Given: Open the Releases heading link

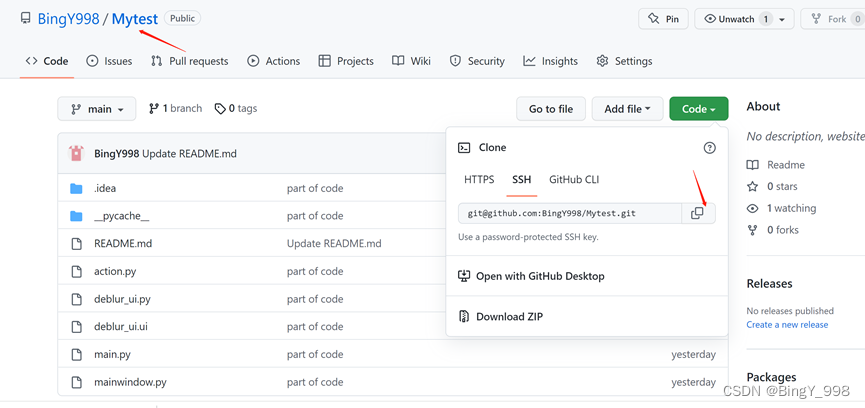Looking at the screenshot, I should pos(770,283).
